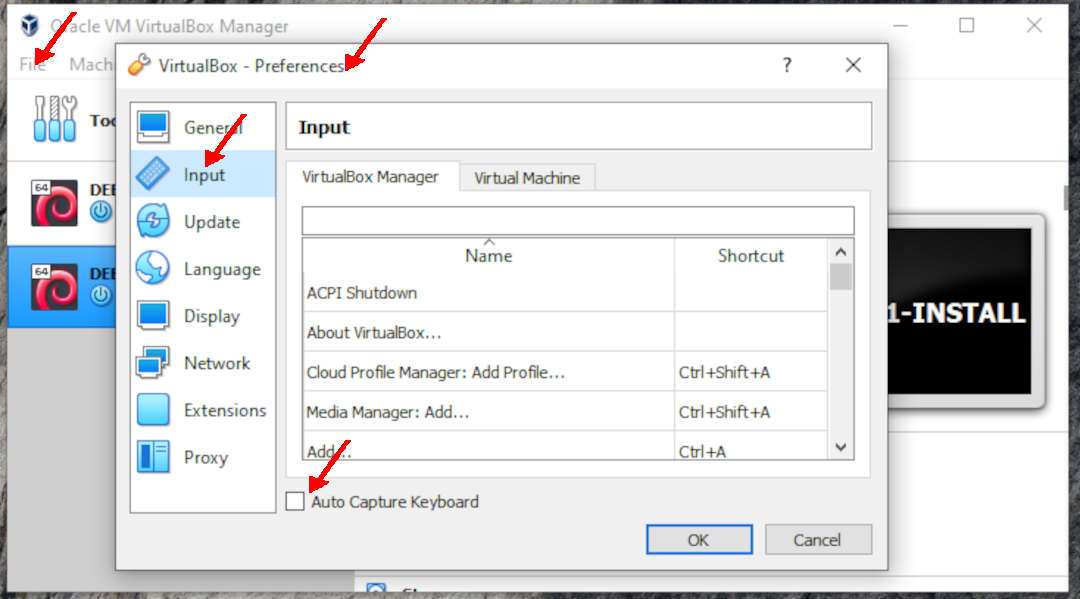Screen dimensions: 1080x599
Task: Confirm preferences with the OK button
Action: (698, 538)
